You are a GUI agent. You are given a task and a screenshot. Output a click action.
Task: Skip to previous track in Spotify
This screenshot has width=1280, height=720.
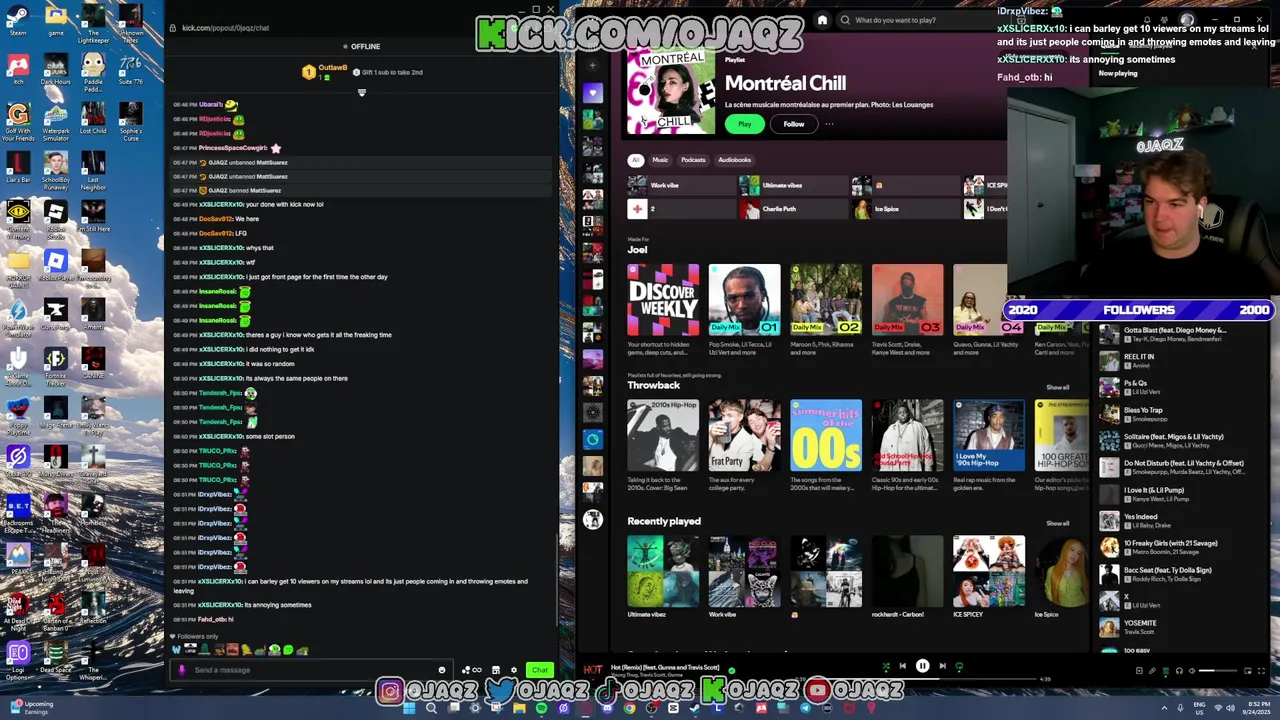[x=902, y=666]
